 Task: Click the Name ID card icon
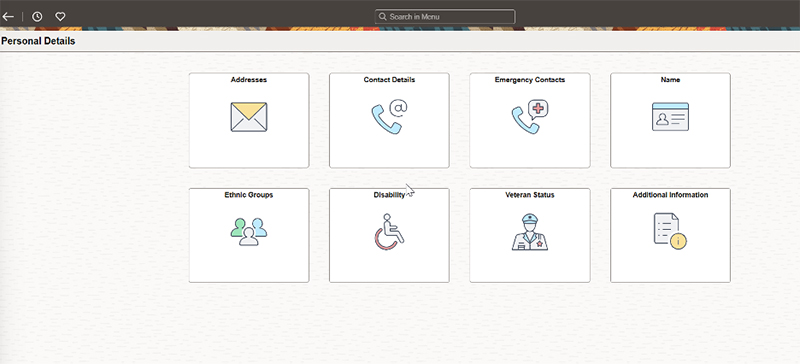click(x=670, y=117)
